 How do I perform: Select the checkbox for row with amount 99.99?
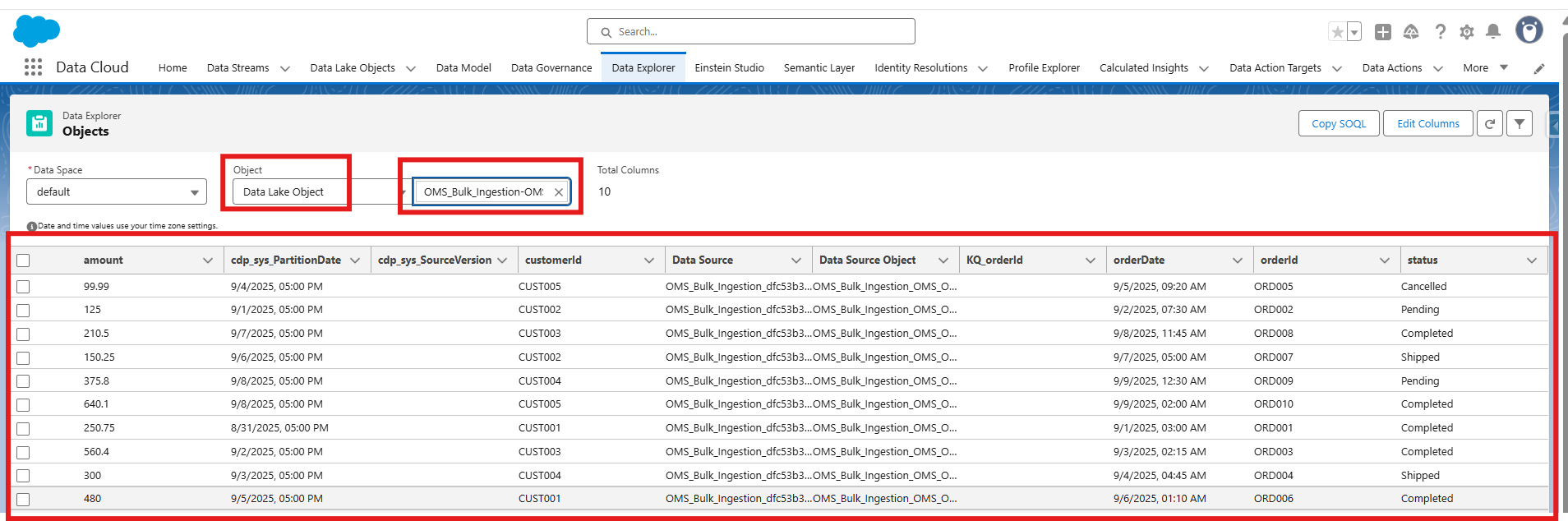coord(23,287)
